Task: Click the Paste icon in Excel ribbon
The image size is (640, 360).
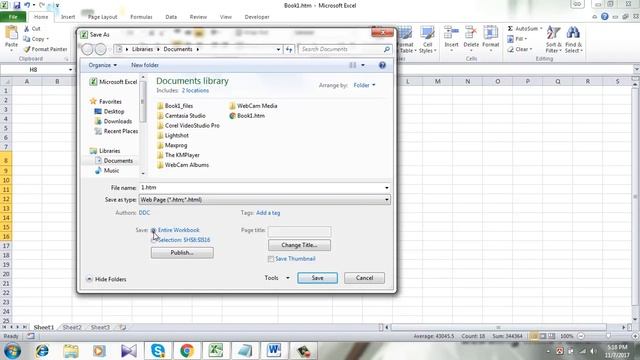Action: click(x=11, y=33)
